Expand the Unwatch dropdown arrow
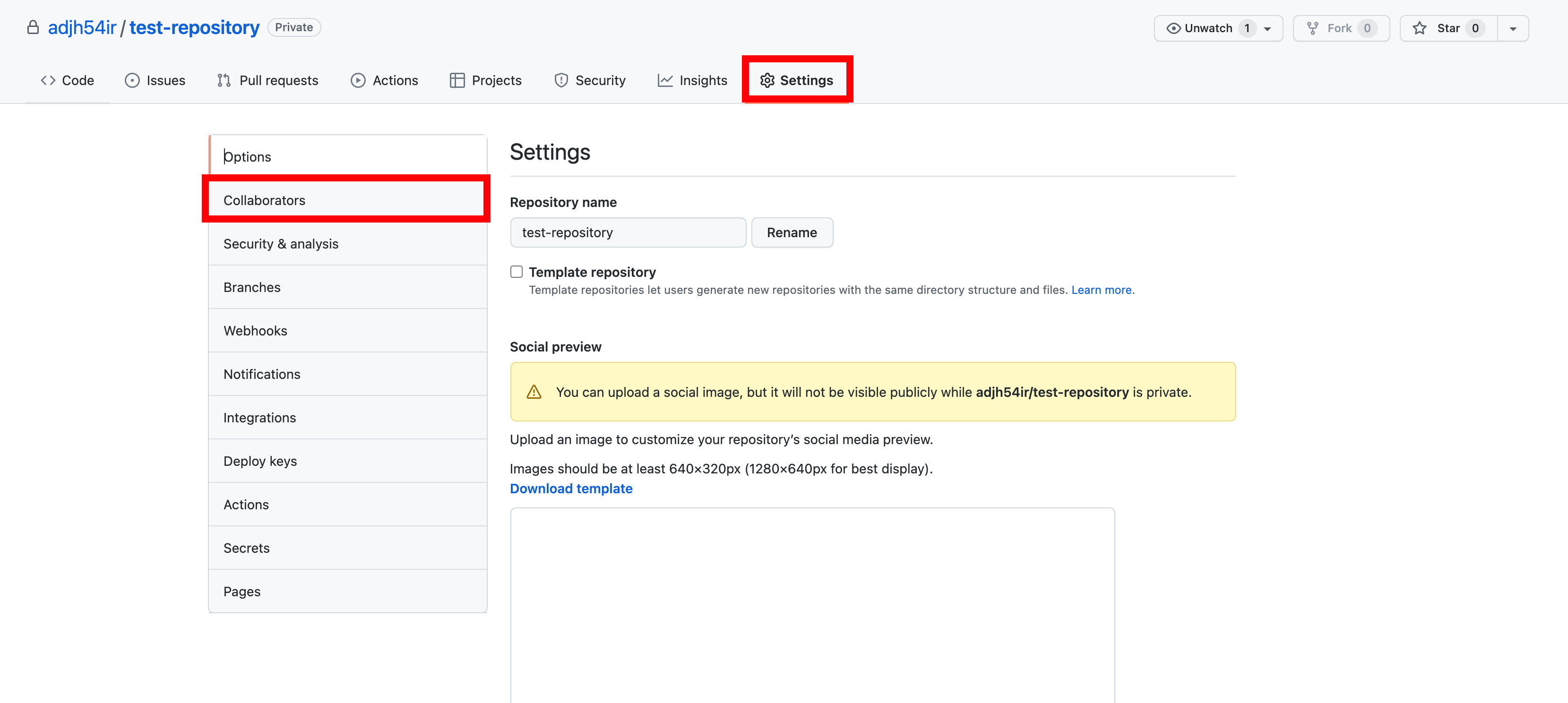This screenshot has height=703, width=1568. pyautogui.click(x=1267, y=29)
